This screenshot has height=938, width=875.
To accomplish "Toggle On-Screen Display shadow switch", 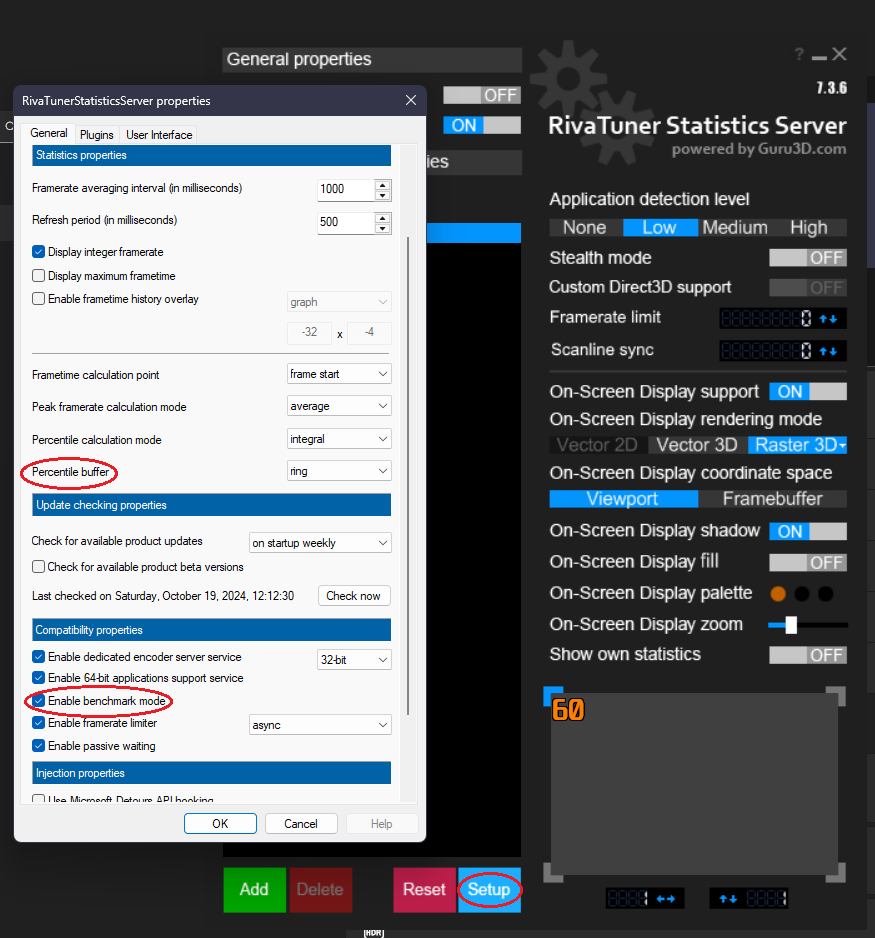I will click(x=808, y=531).
